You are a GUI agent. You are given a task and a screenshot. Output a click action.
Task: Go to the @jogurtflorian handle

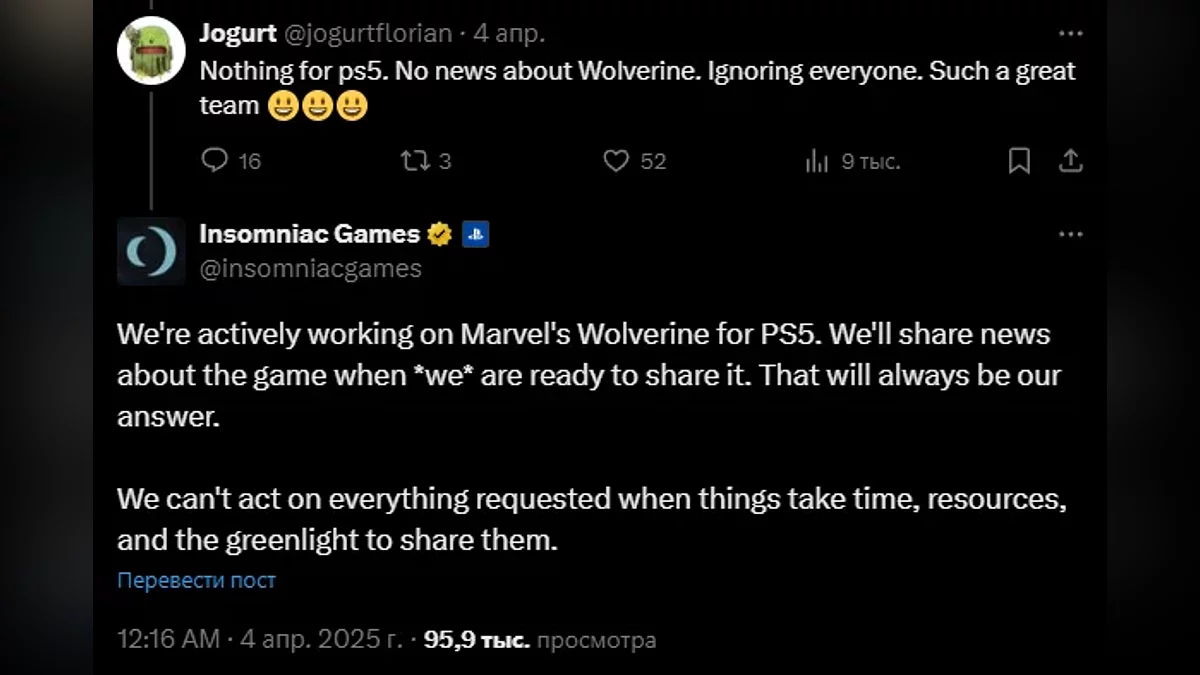click(370, 34)
